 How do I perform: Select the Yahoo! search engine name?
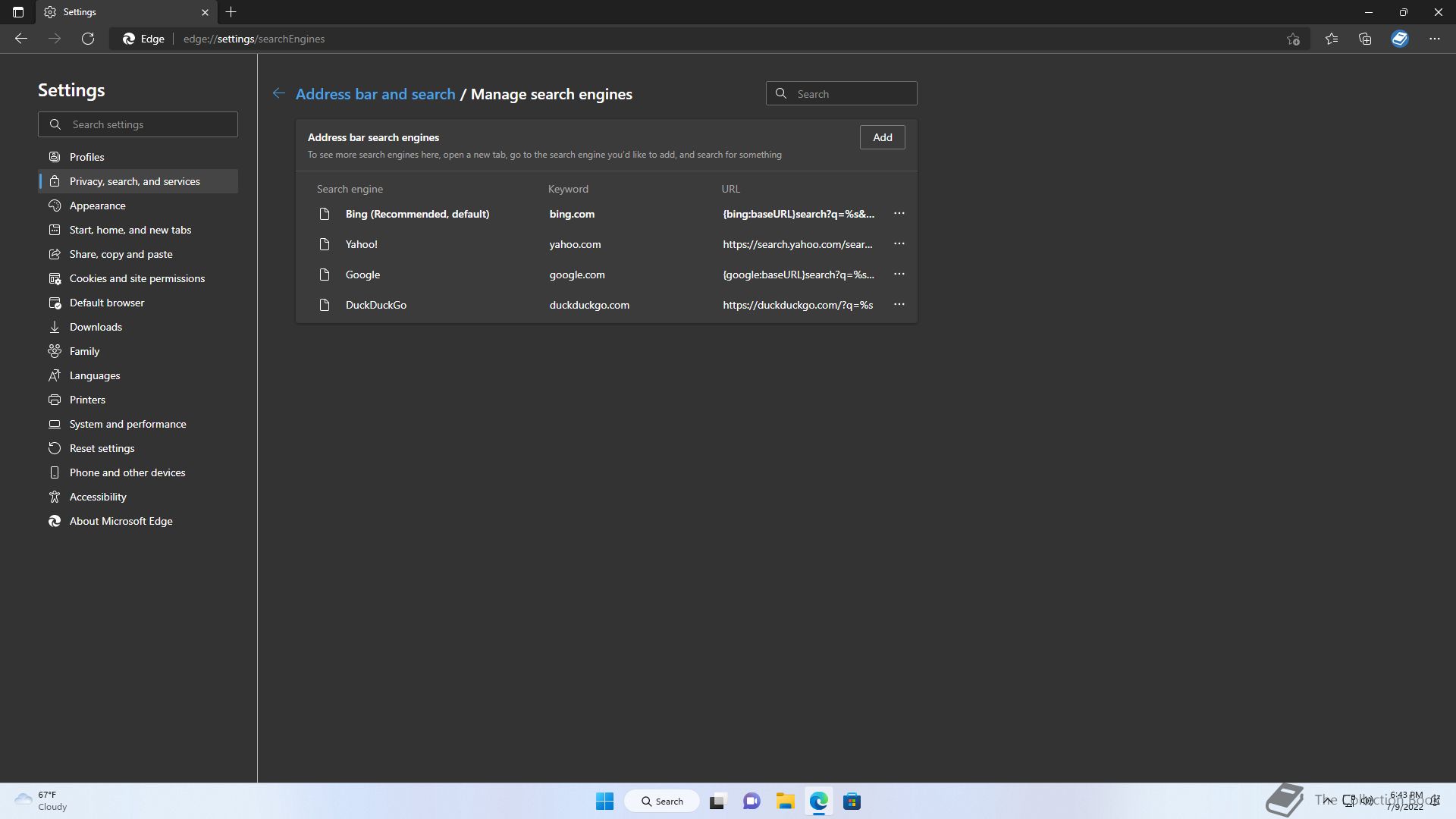[x=362, y=244]
